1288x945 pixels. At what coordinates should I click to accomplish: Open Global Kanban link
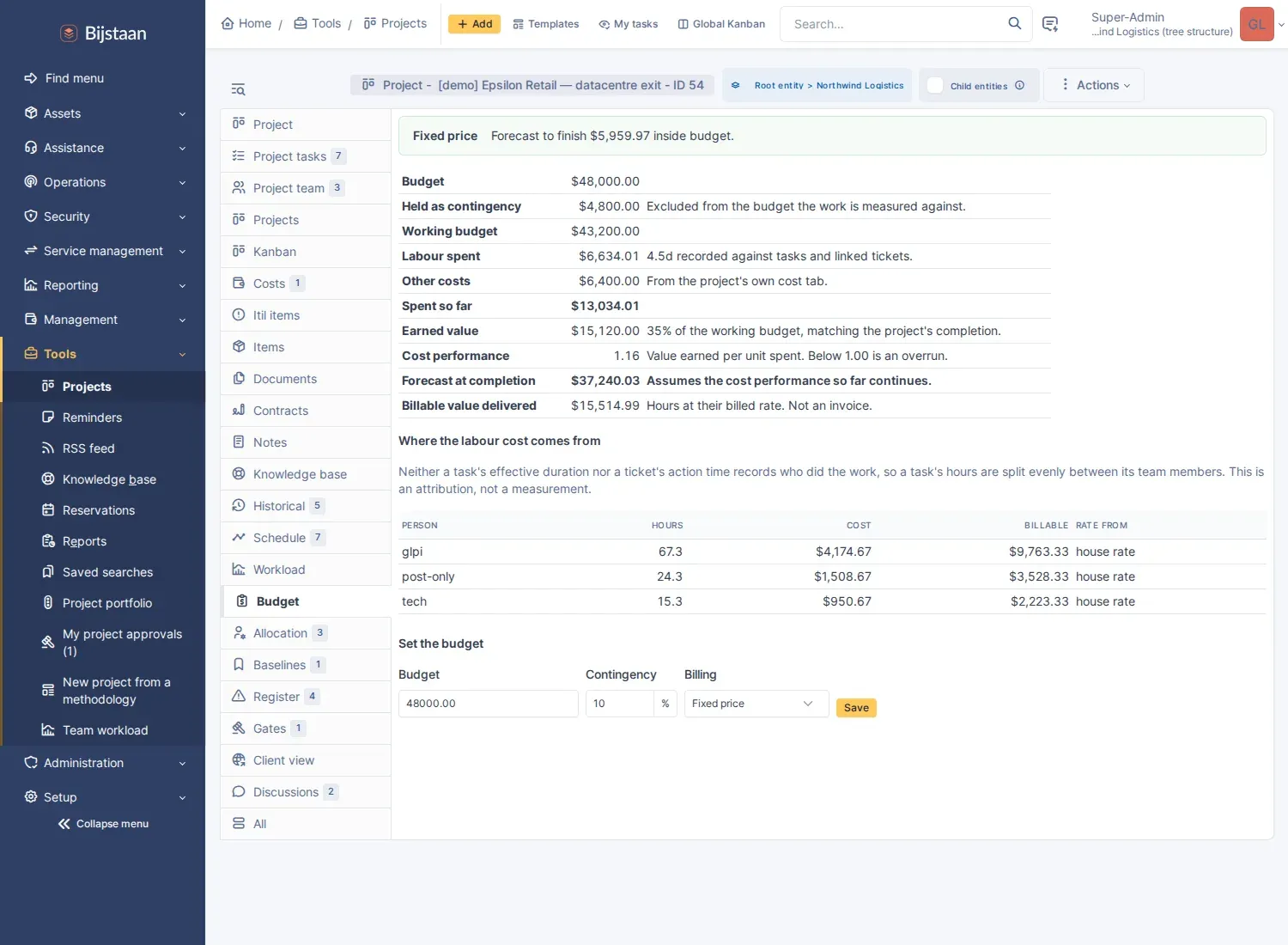click(721, 24)
